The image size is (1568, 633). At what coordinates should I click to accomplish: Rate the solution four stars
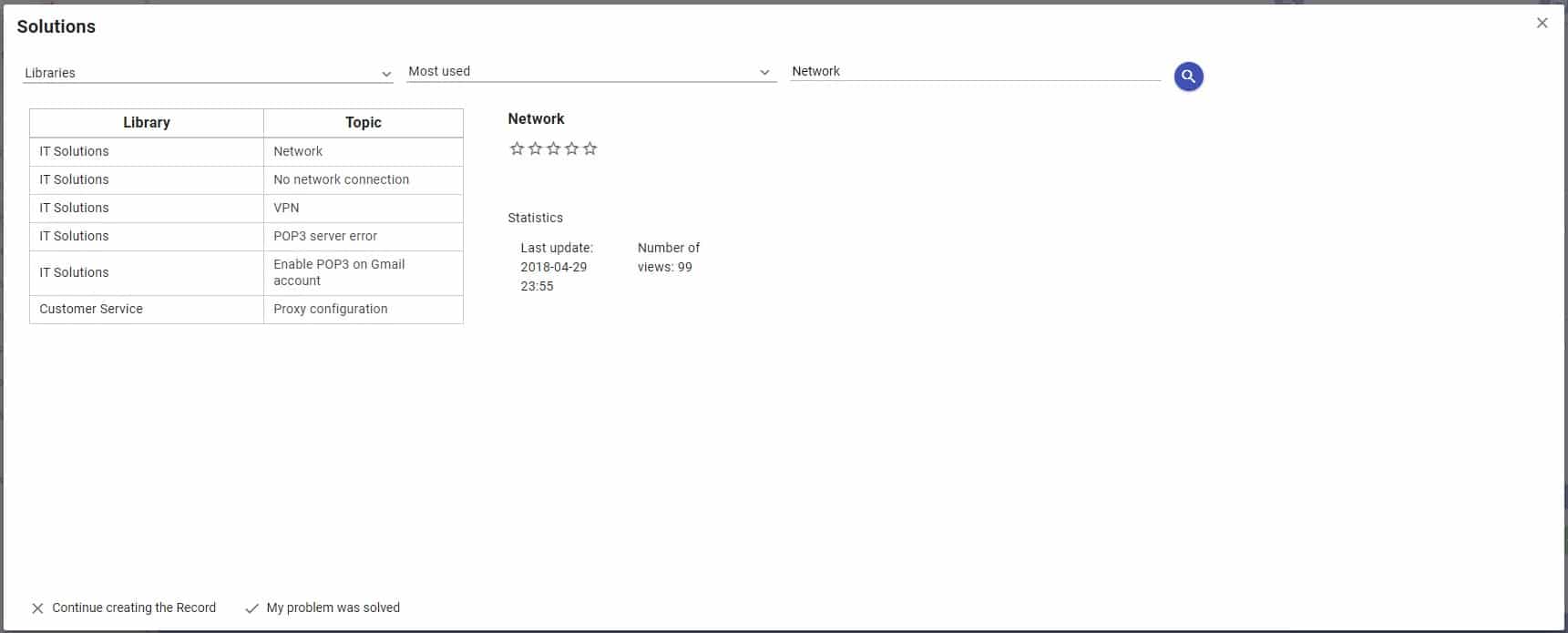pos(571,148)
